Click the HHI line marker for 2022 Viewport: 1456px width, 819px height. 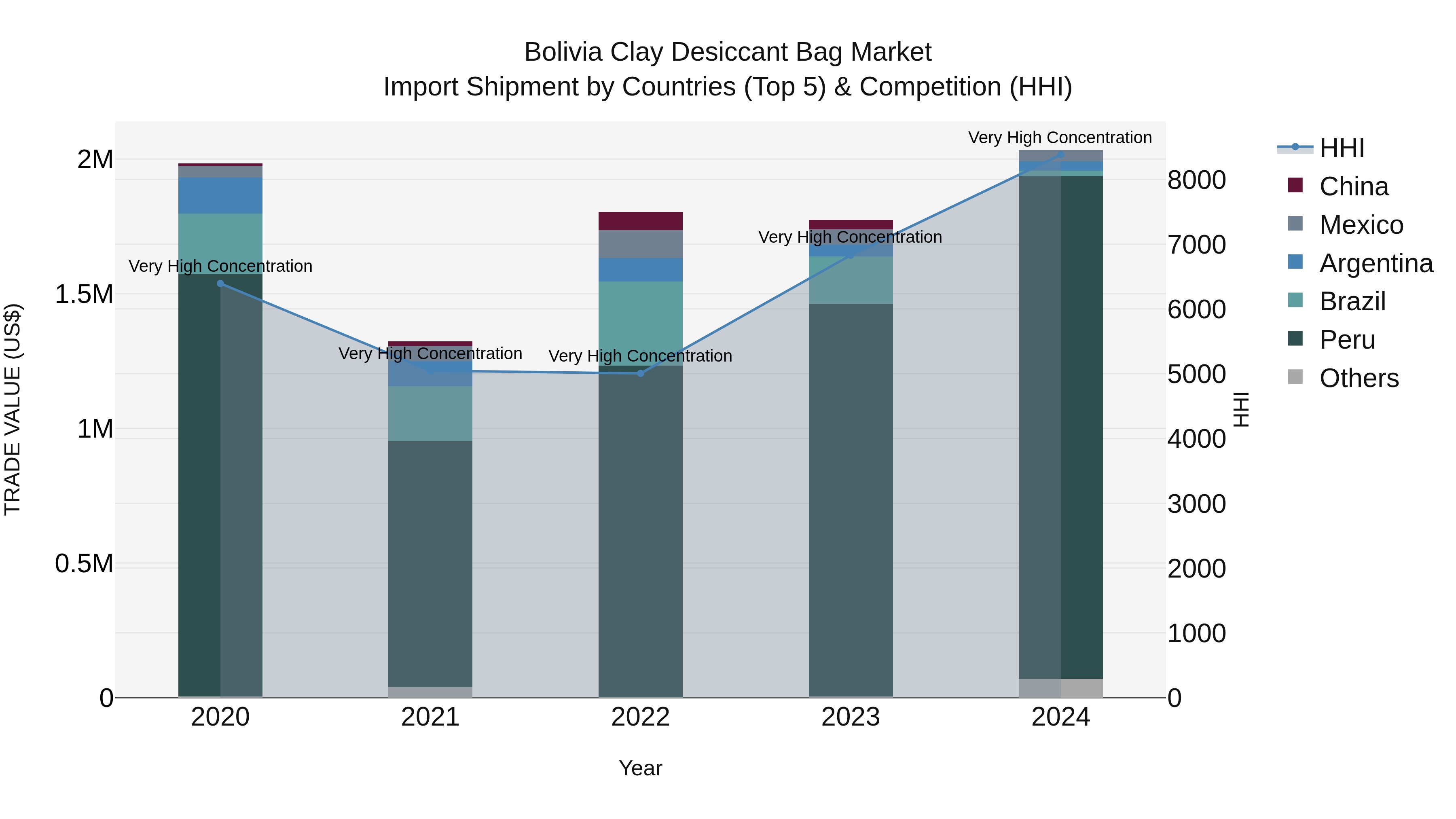click(x=640, y=373)
